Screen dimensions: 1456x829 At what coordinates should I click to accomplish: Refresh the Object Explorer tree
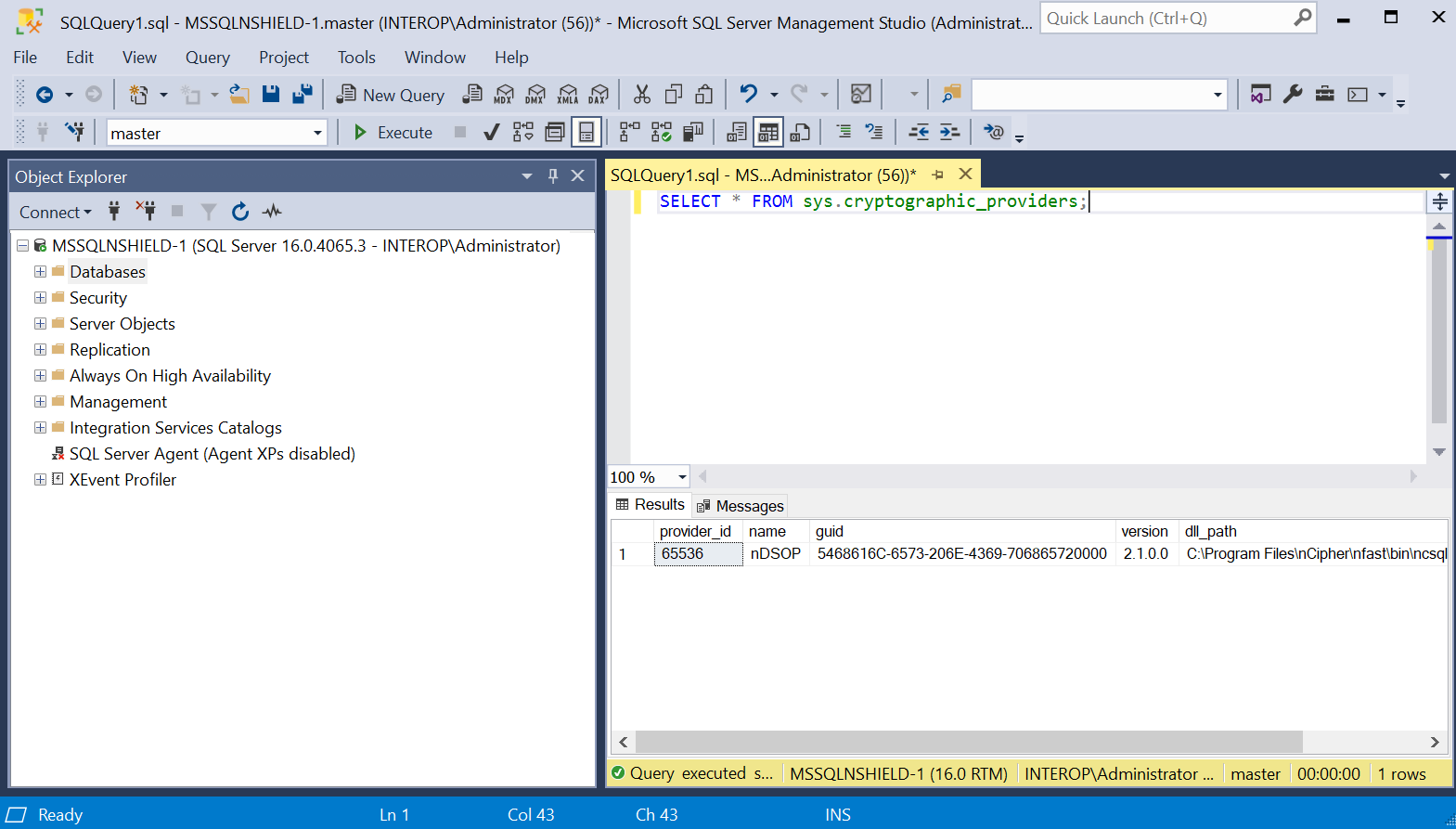tap(240, 212)
